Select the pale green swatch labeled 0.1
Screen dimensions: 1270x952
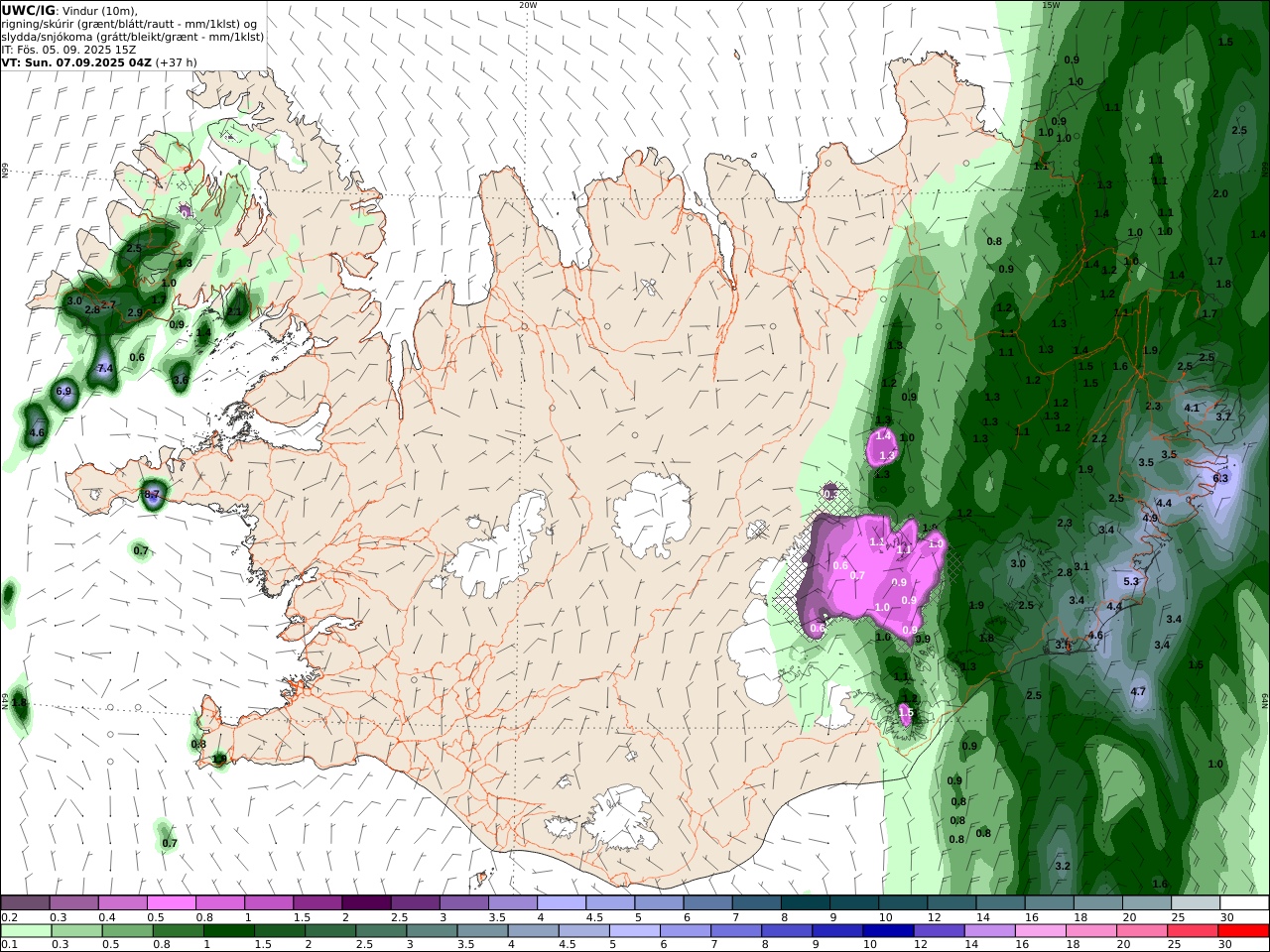tap(27, 931)
